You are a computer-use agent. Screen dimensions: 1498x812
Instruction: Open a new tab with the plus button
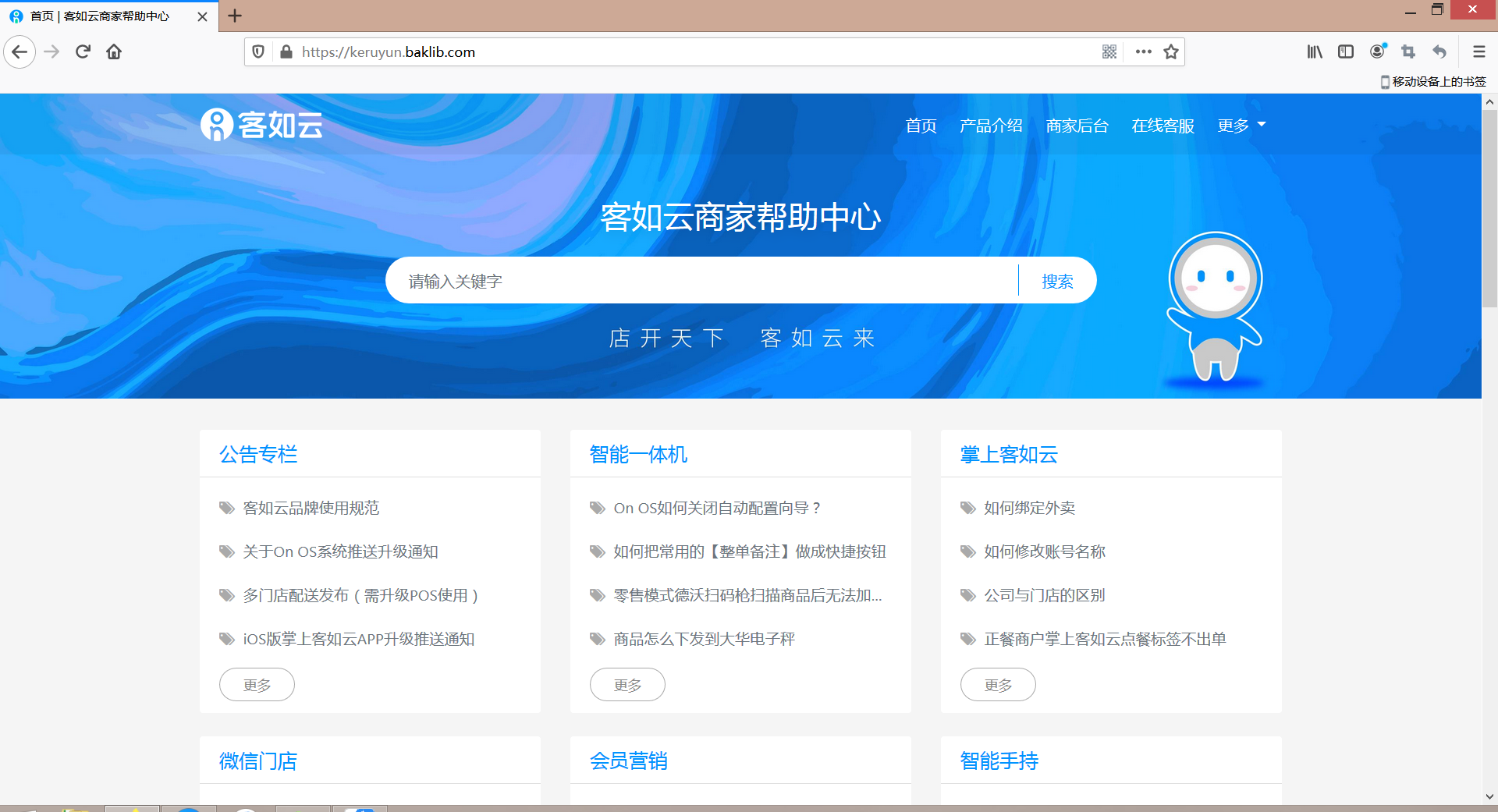coord(234,16)
